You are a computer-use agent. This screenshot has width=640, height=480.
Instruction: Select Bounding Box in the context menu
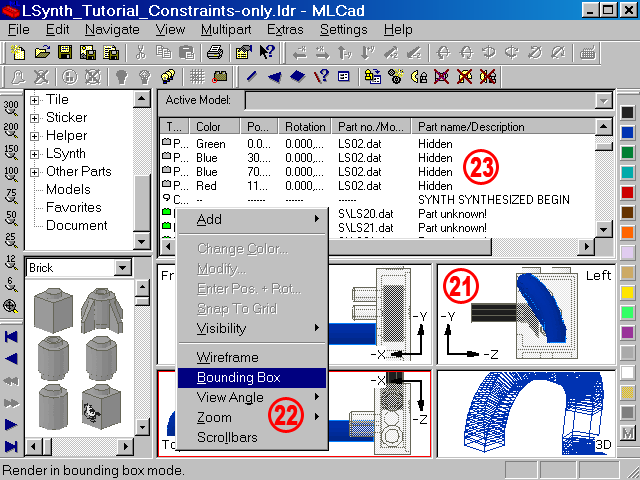(252, 378)
